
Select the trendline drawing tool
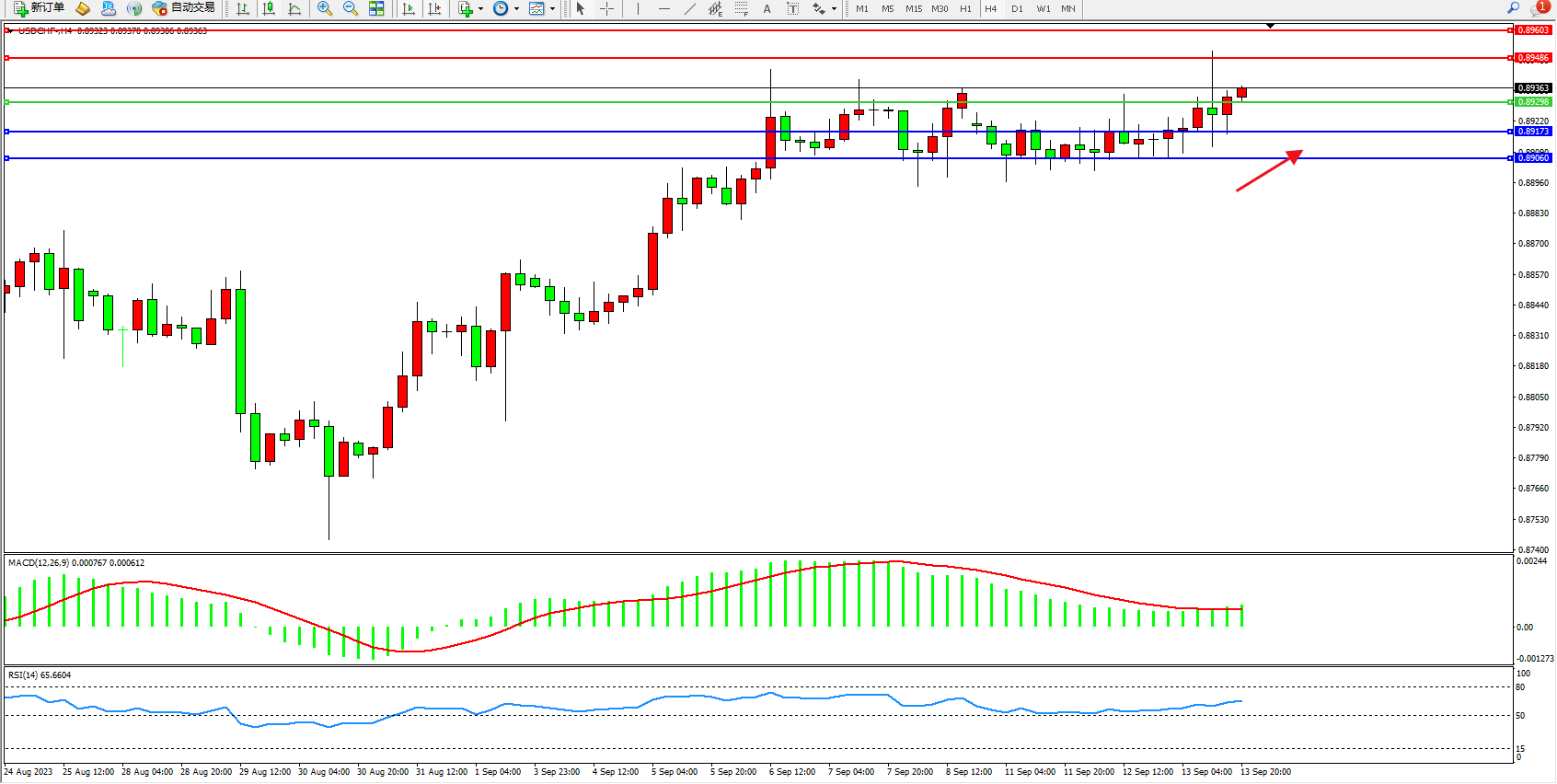coord(689,8)
